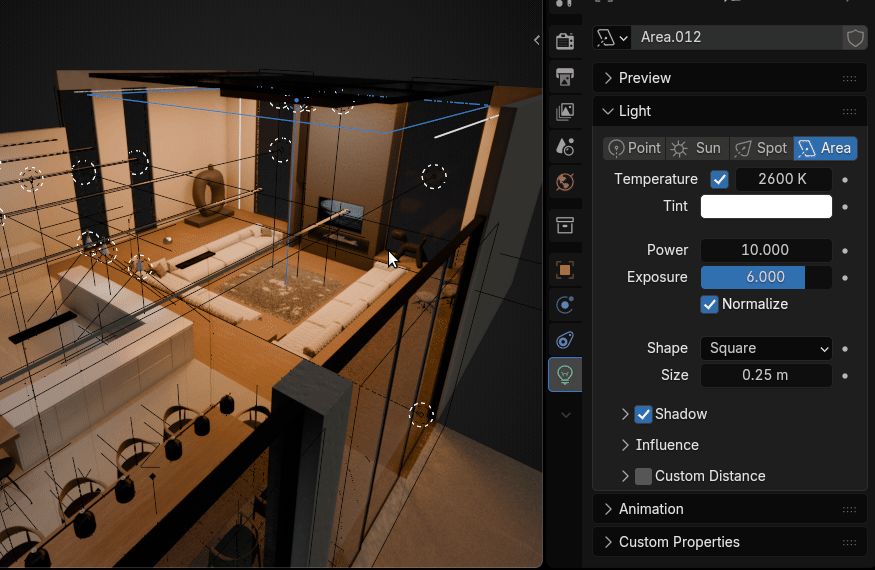Click the animate dot next to Power

(x=845, y=251)
